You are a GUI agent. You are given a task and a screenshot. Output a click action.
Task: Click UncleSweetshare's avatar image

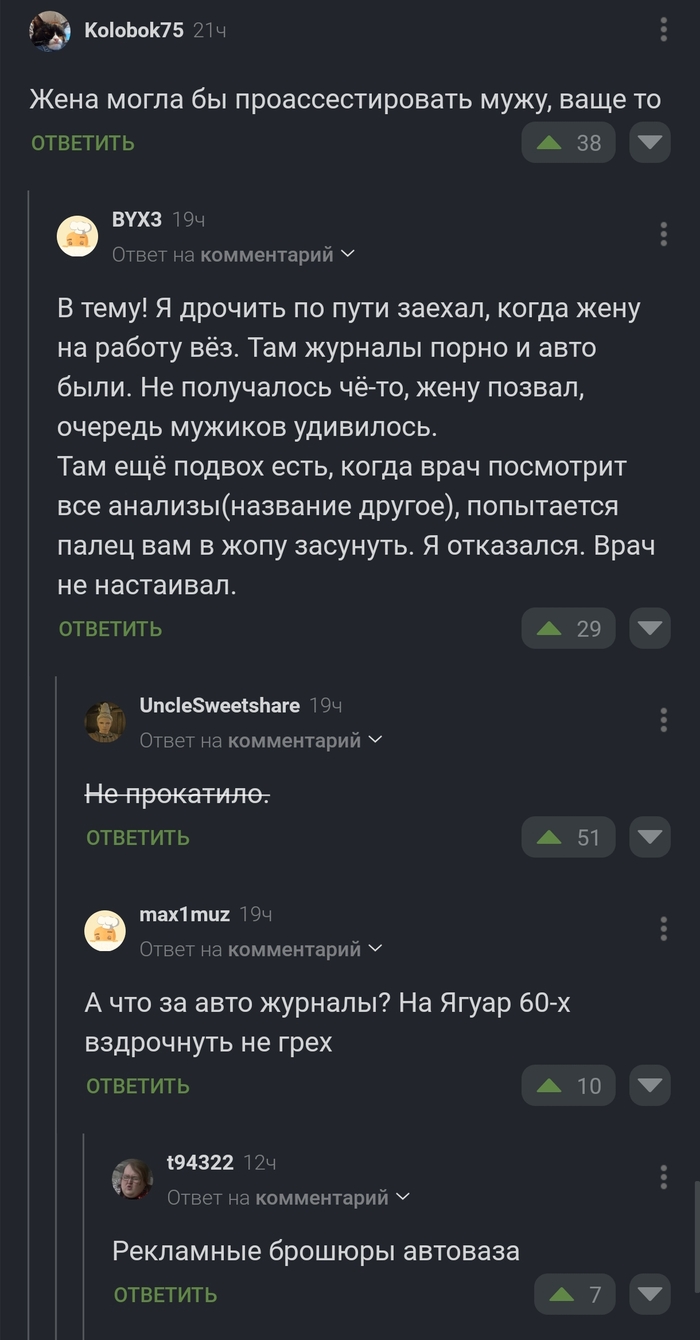pyautogui.click(x=105, y=722)
